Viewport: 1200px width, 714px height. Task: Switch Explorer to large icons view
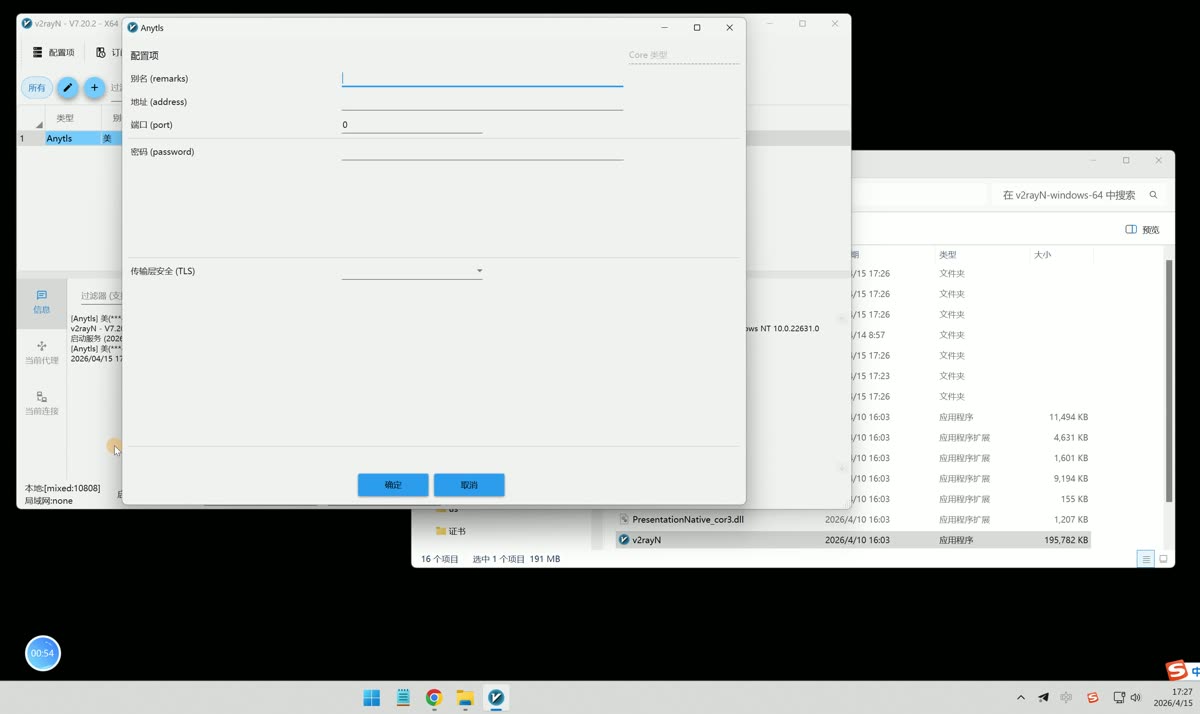(1163, 559)
